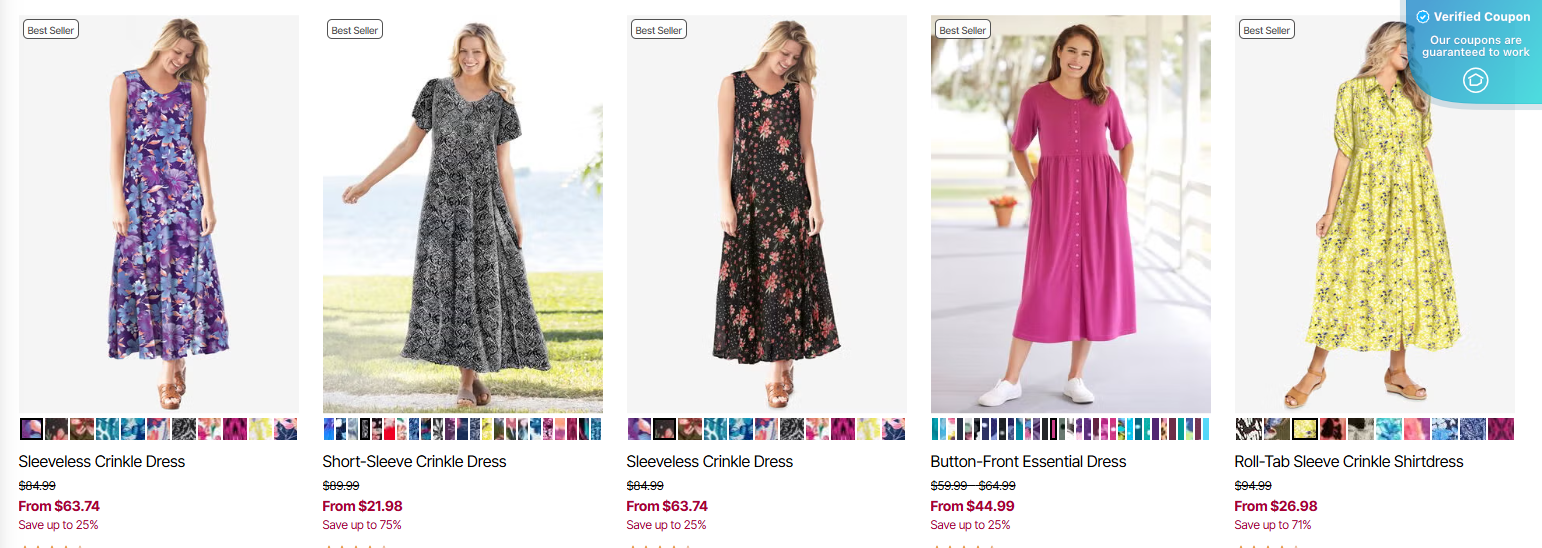The image size is (1542, 548).
Task: Click Best Seller badge on purple floral dress
Action: 51,30
